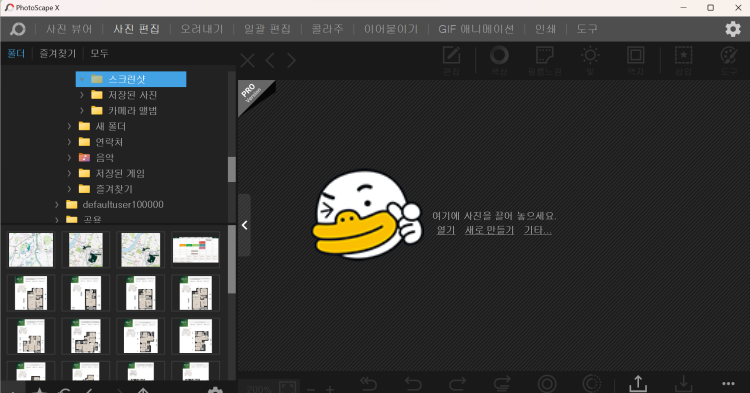This screenshot has height=393, width=750.
Task: Expand the defaultuser100000 folder chevron
Action: (57, 205)
